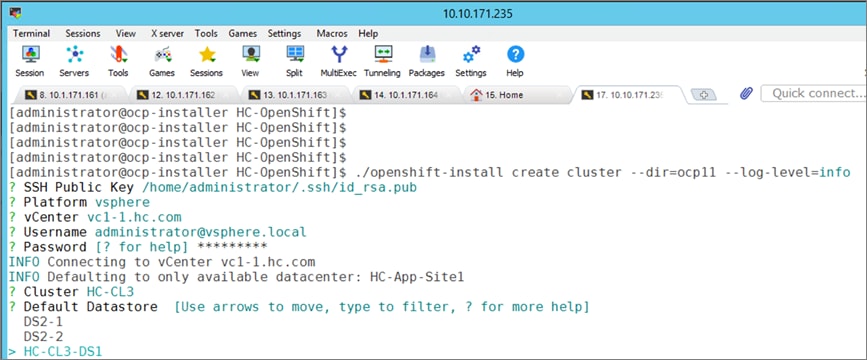Click the Help question mark icon
The image size is (867, 360).
tap(515, 61)
